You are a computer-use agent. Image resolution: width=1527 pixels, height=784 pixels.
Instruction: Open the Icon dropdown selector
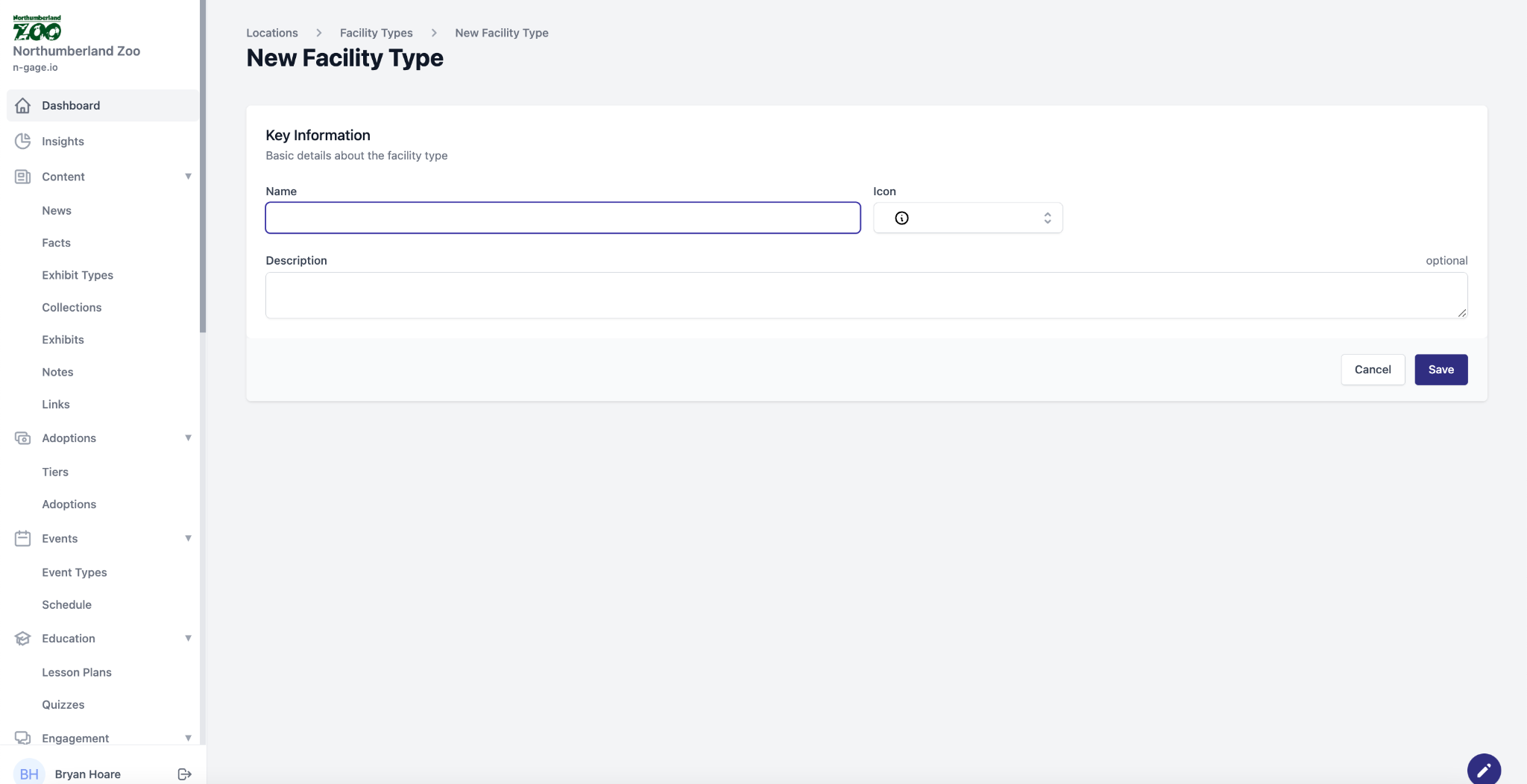(x=968, y=218)
